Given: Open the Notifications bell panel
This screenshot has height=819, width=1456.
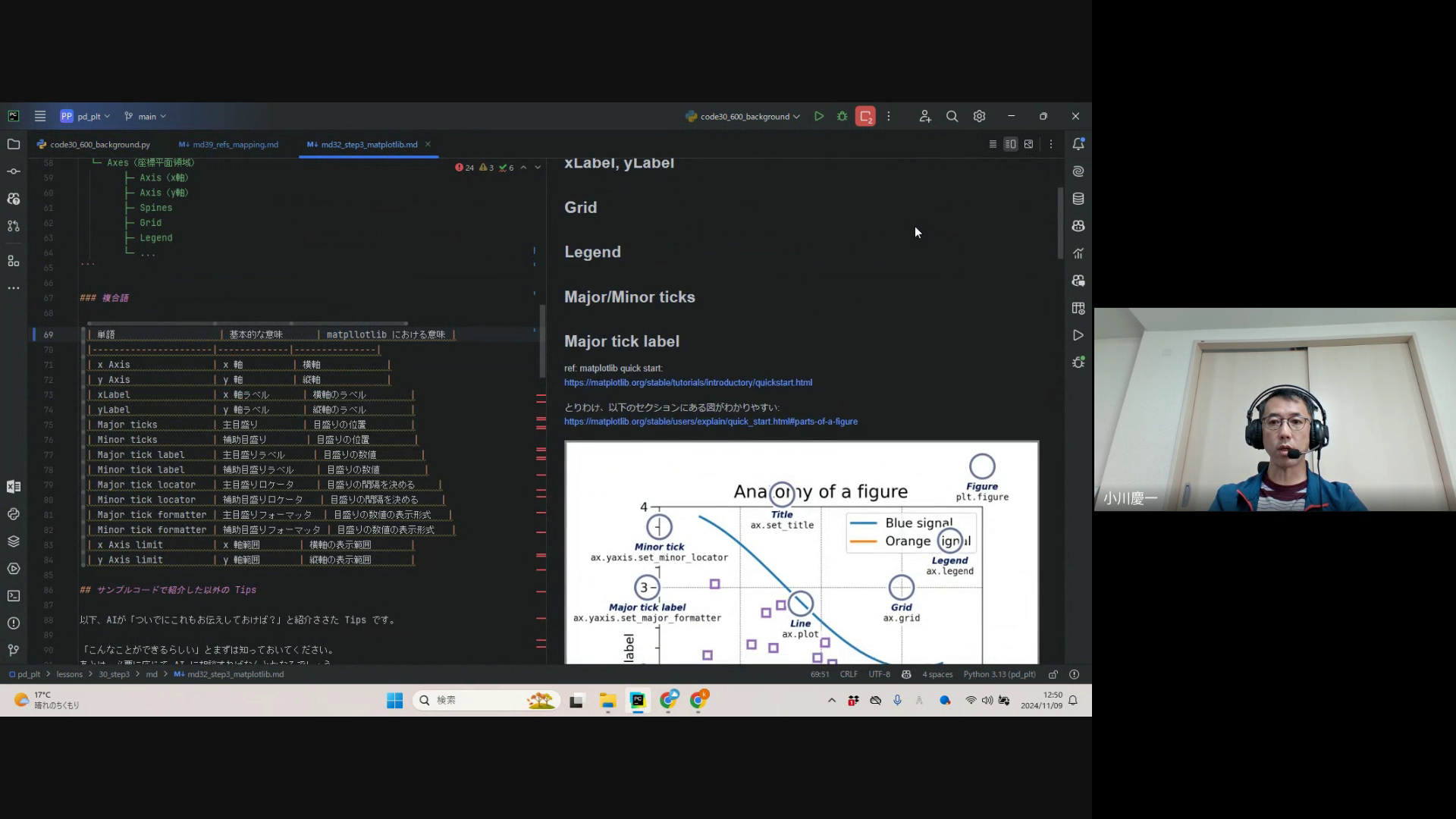Looking at the screenshot, I should click(1078, 144).
